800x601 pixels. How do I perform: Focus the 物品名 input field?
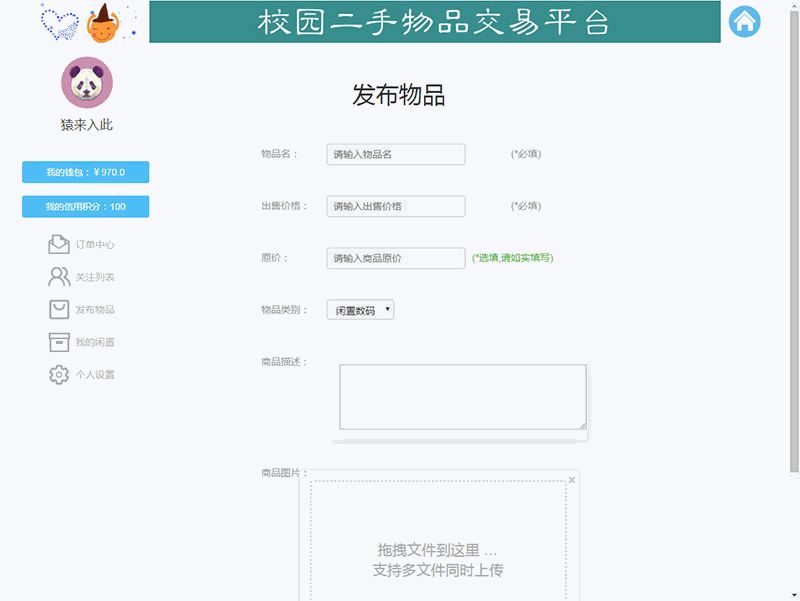[x=395, y=154]
